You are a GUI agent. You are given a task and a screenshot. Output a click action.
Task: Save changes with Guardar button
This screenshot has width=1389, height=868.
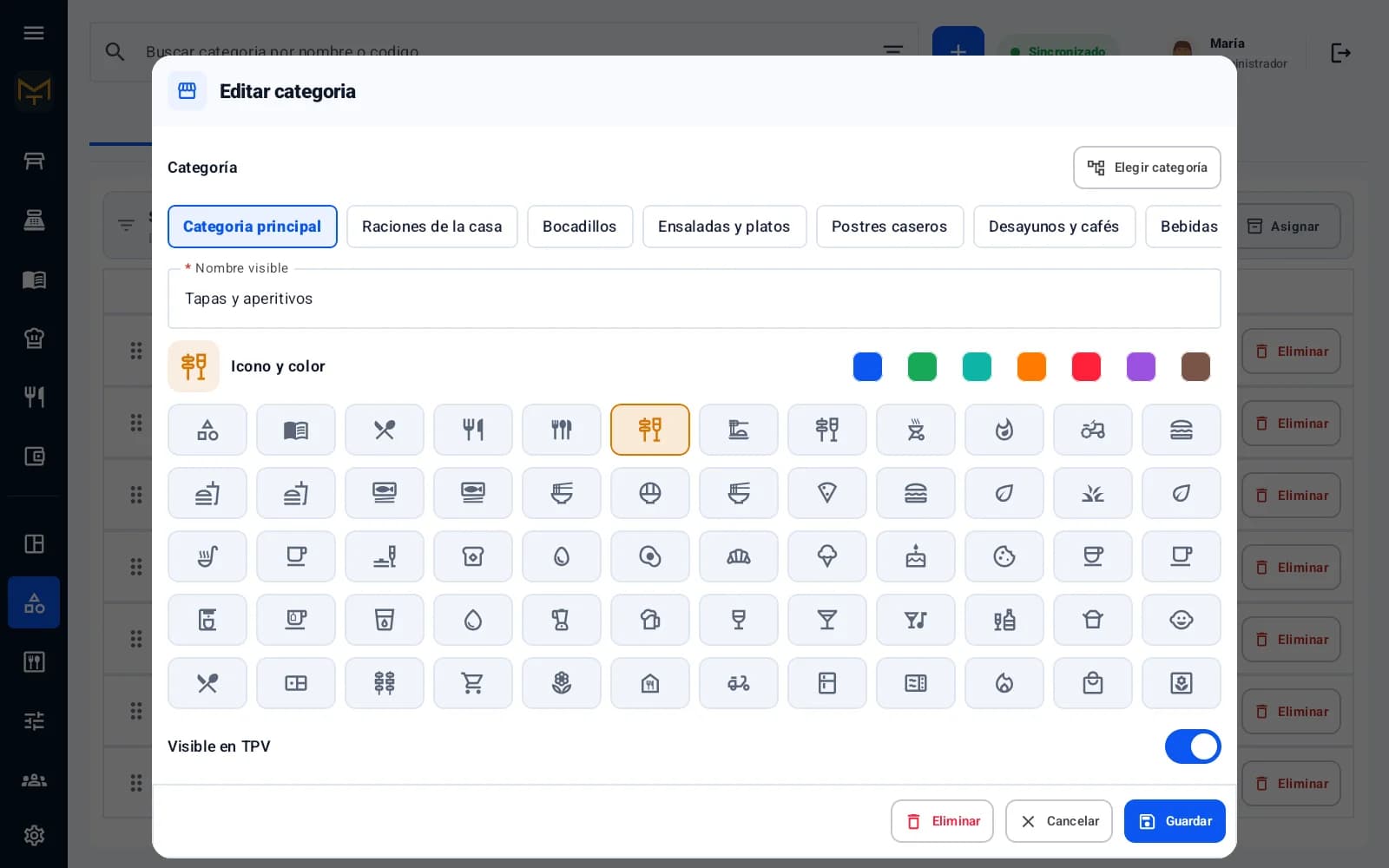coord(1175,821)
